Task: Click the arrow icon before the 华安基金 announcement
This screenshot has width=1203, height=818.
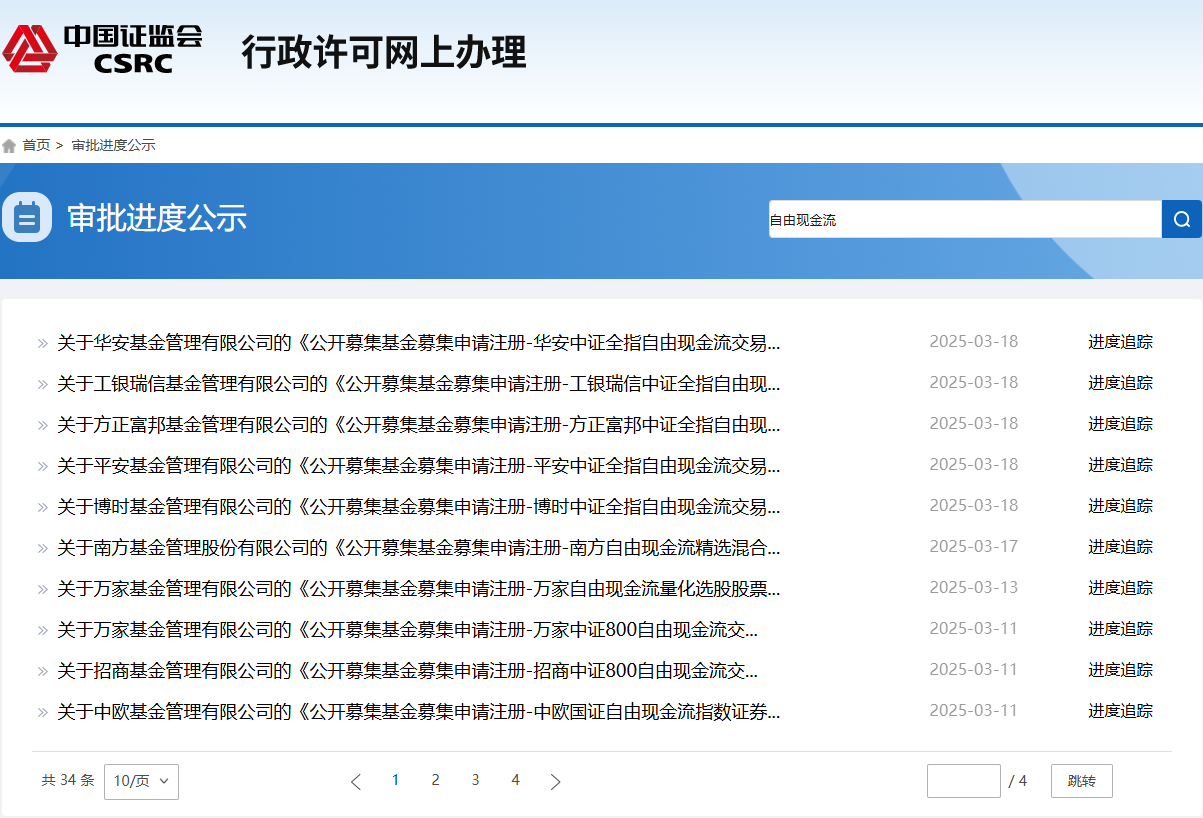Action: 40,341
